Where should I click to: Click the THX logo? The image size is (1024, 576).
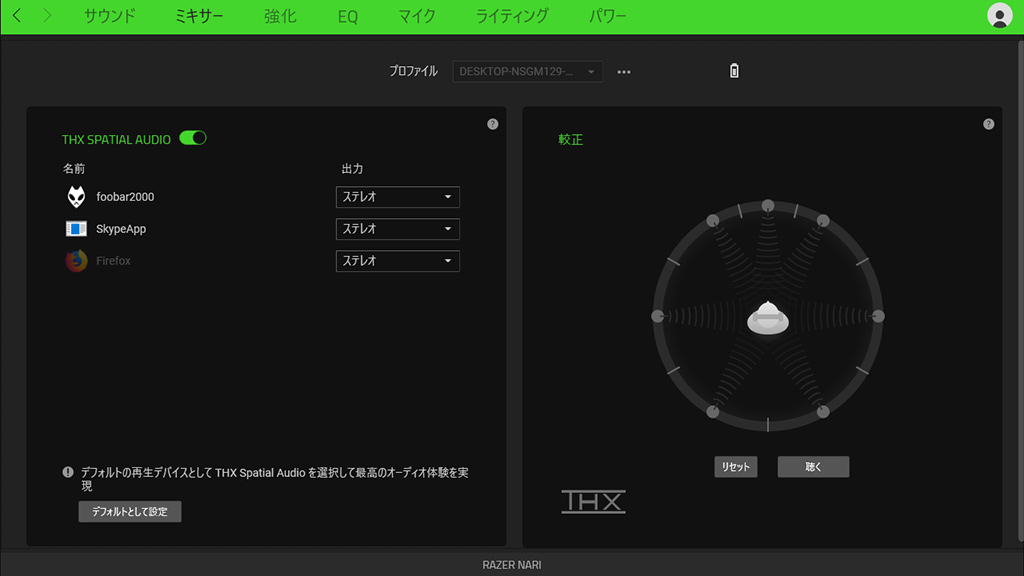click(593, 502)
